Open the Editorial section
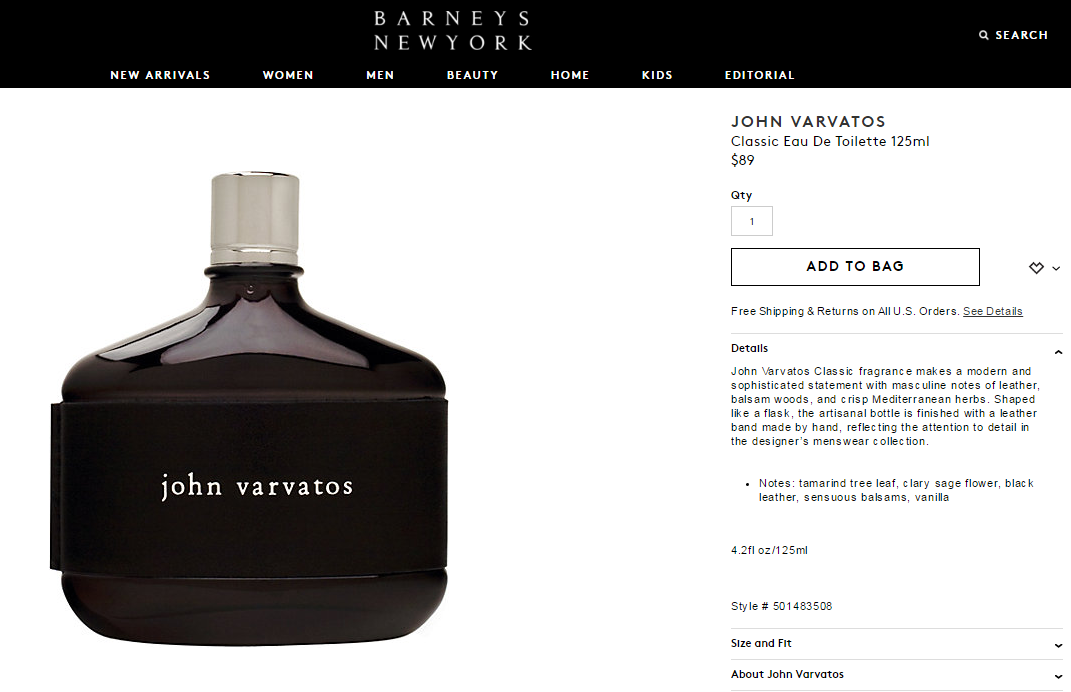1071x692 pixels. [760, 75]
